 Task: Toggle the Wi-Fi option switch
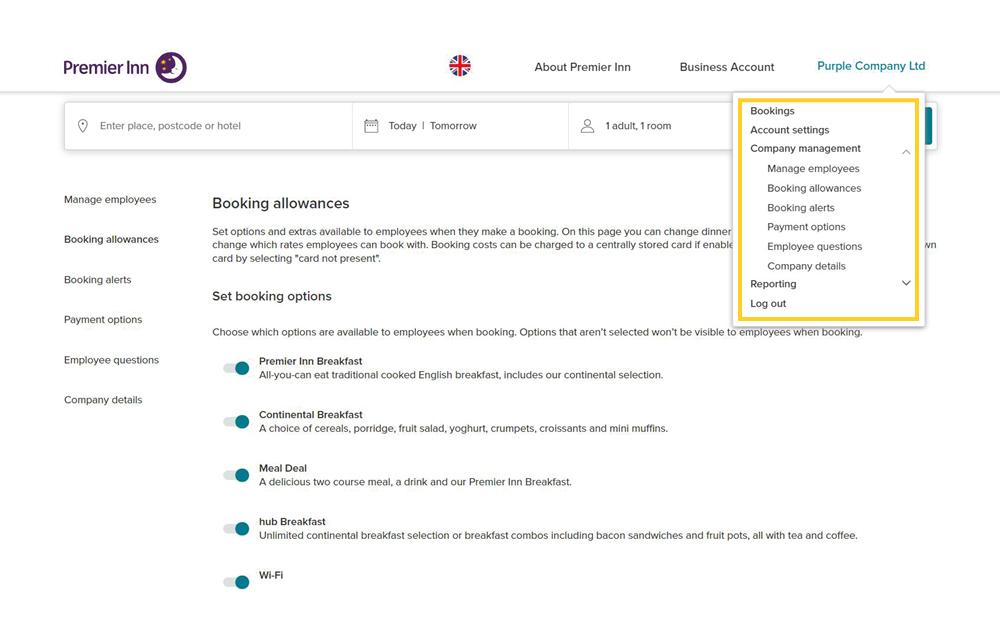237,582
